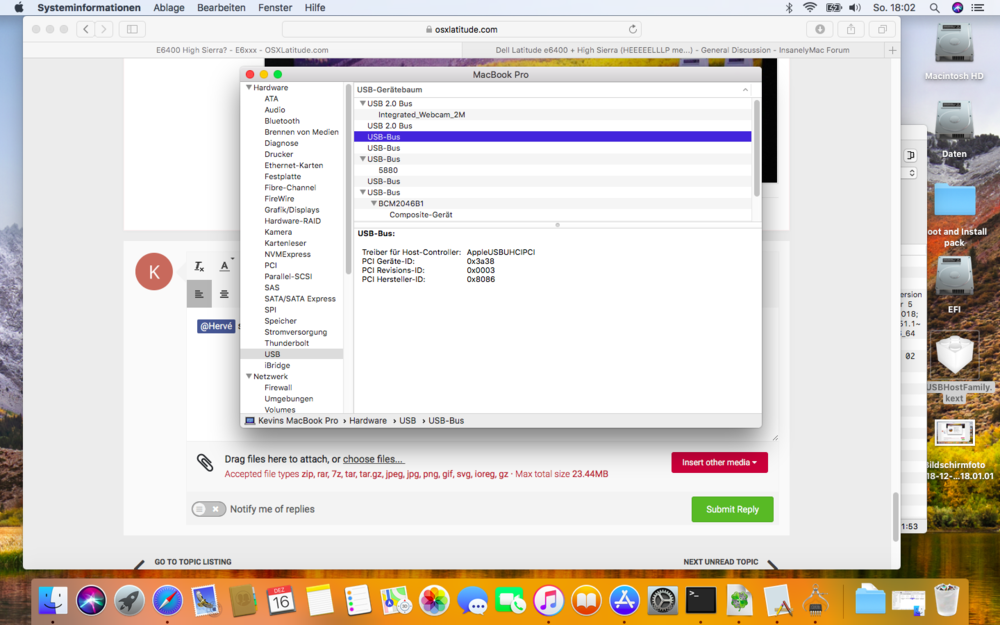The height and width of the screenshot is (625, 1000).
Task: Open iBooks app in dock
Action: click(586, 601)
